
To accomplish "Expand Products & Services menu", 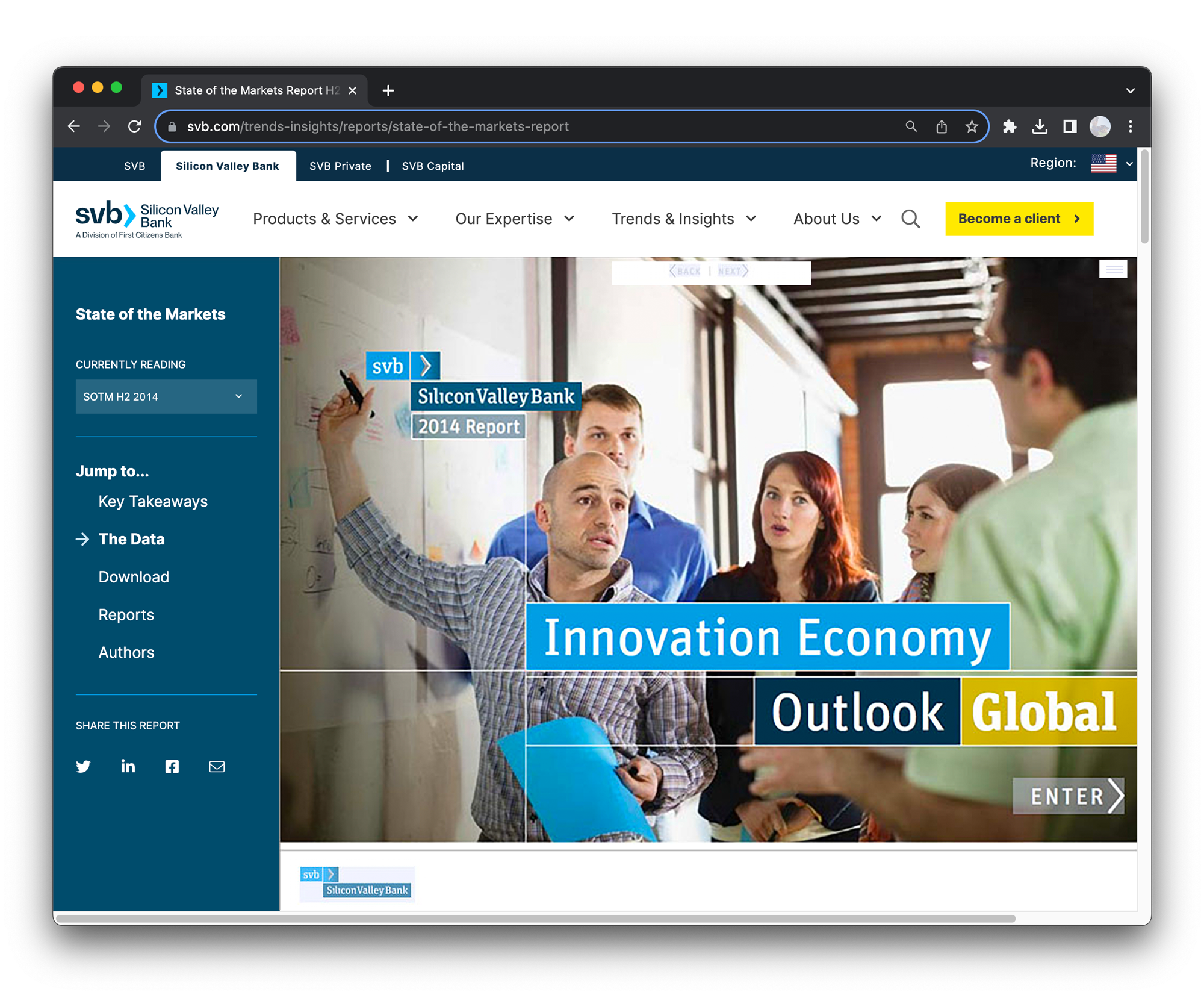I will coord(335,219).
